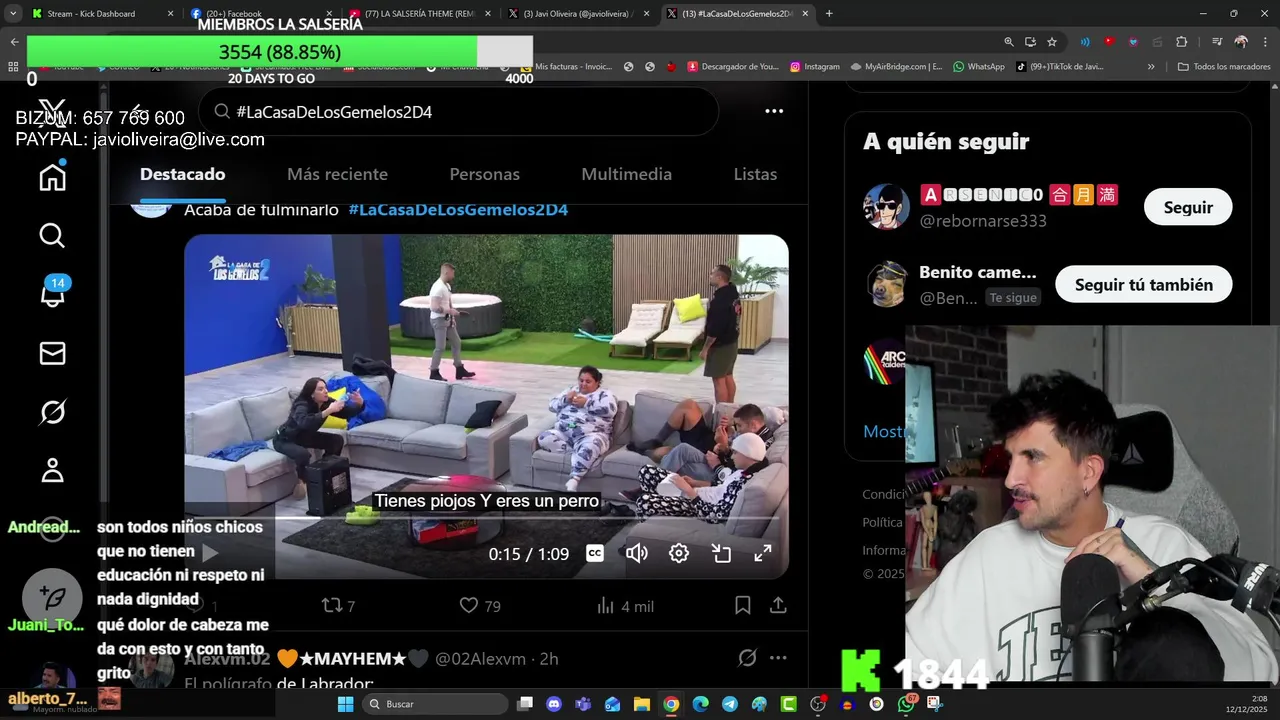Close the #LaCasaDeLosGemelos2D4 browser tab
This screenshot has height=720, width=1280.
[805, 14]
